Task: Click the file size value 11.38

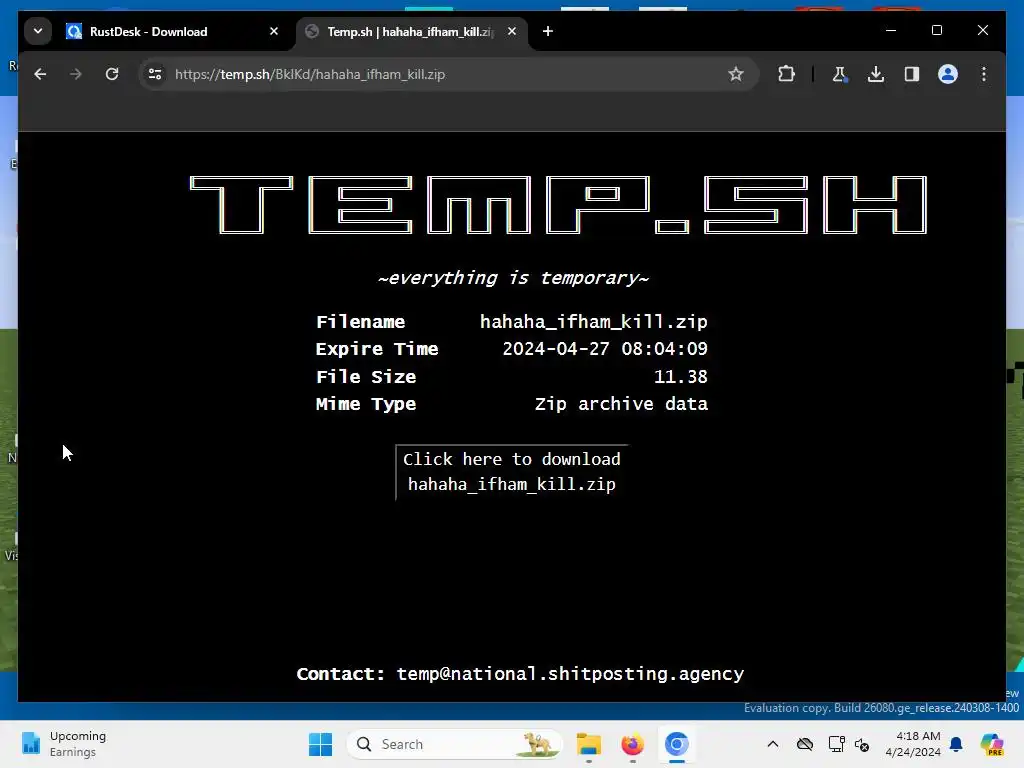Action: coord(680,377)
